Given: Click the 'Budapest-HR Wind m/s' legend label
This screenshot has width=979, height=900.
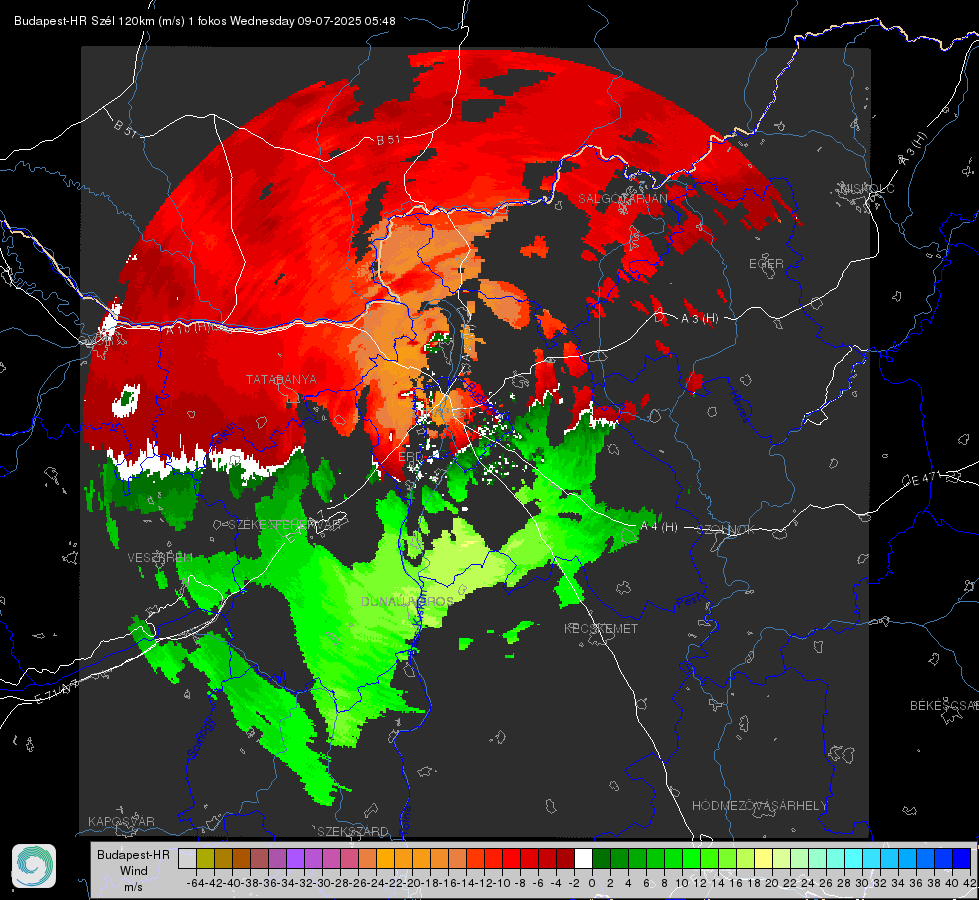Looking at the screenshot, I should coord(133,871).
